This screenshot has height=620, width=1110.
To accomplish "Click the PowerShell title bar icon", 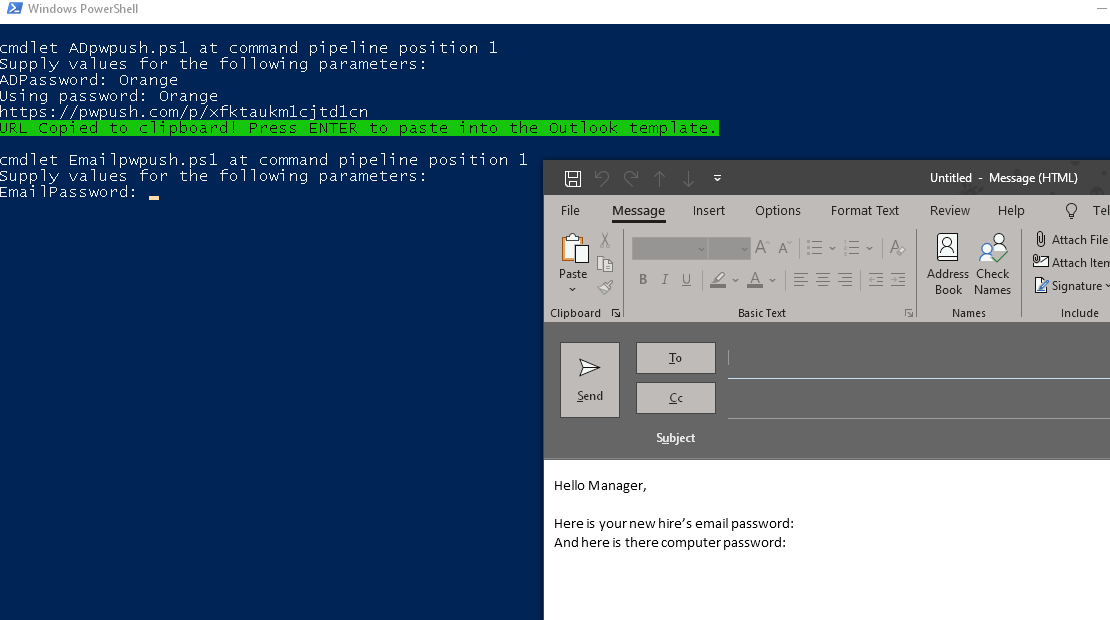I will click(x=14, y=8).
